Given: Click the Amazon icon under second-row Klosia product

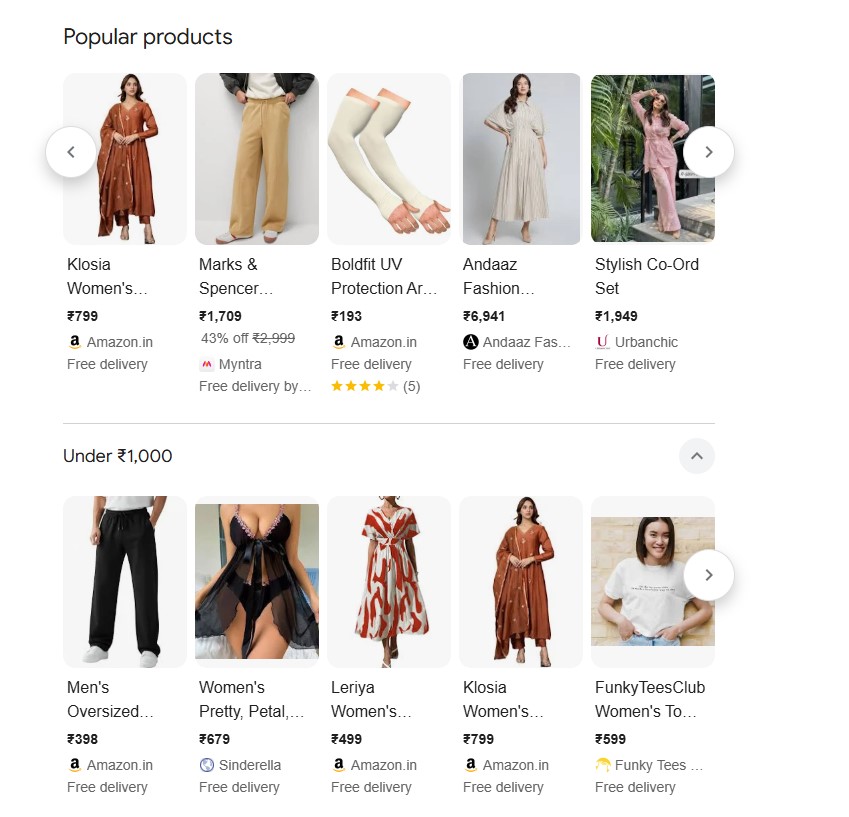Looking at the screenshot, I should [x=470, y=764].
